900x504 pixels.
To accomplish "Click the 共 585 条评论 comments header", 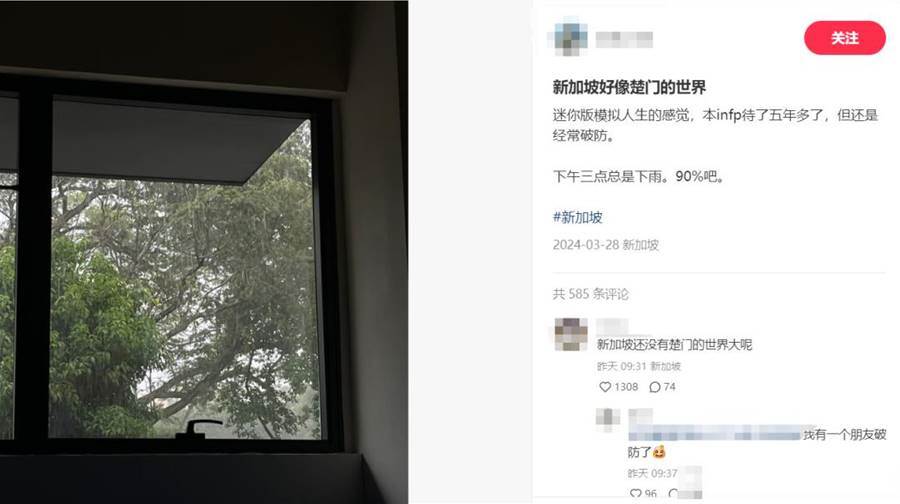I will pos(591,294).
